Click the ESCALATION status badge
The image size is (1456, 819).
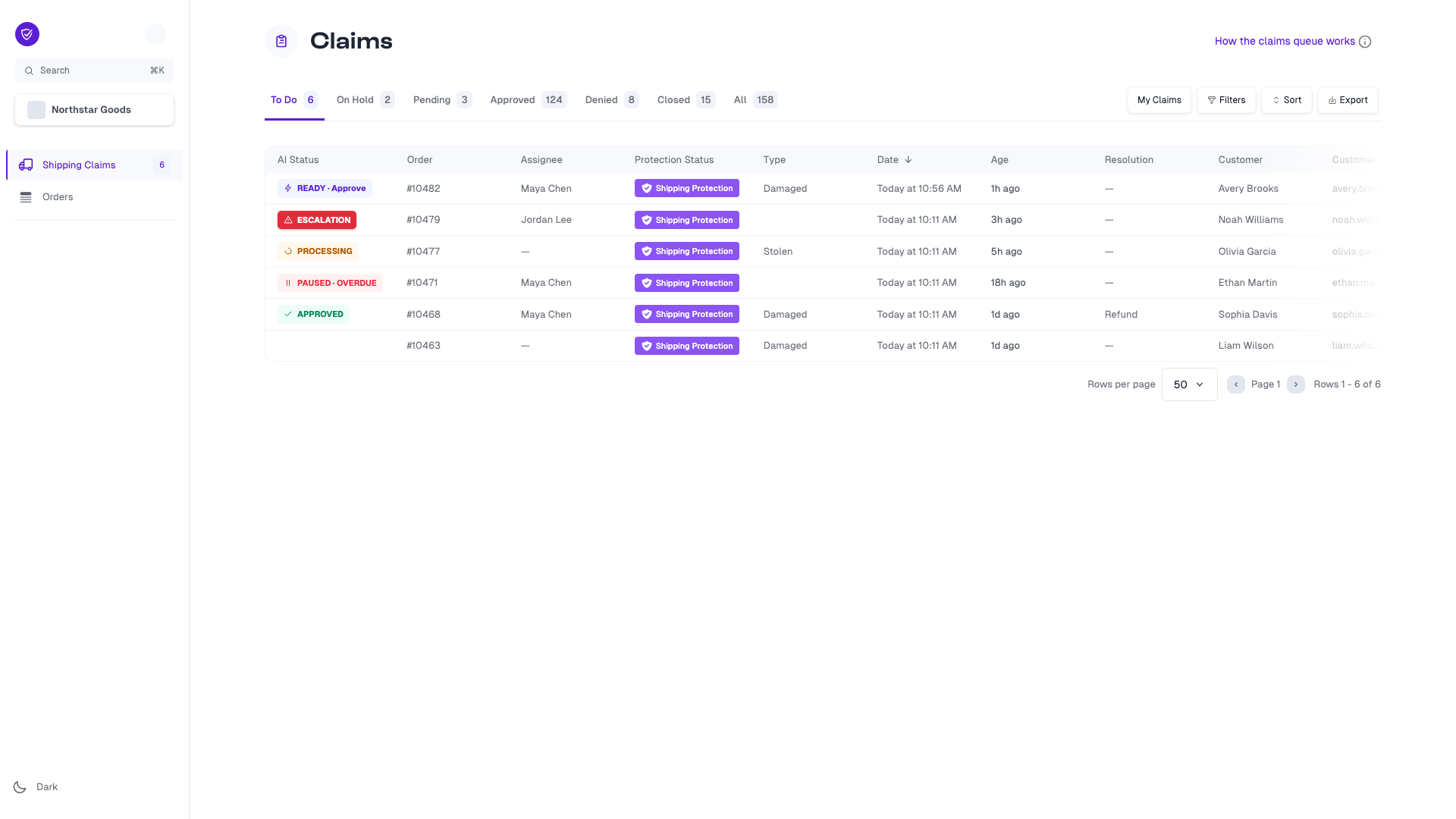coord(317,220)
